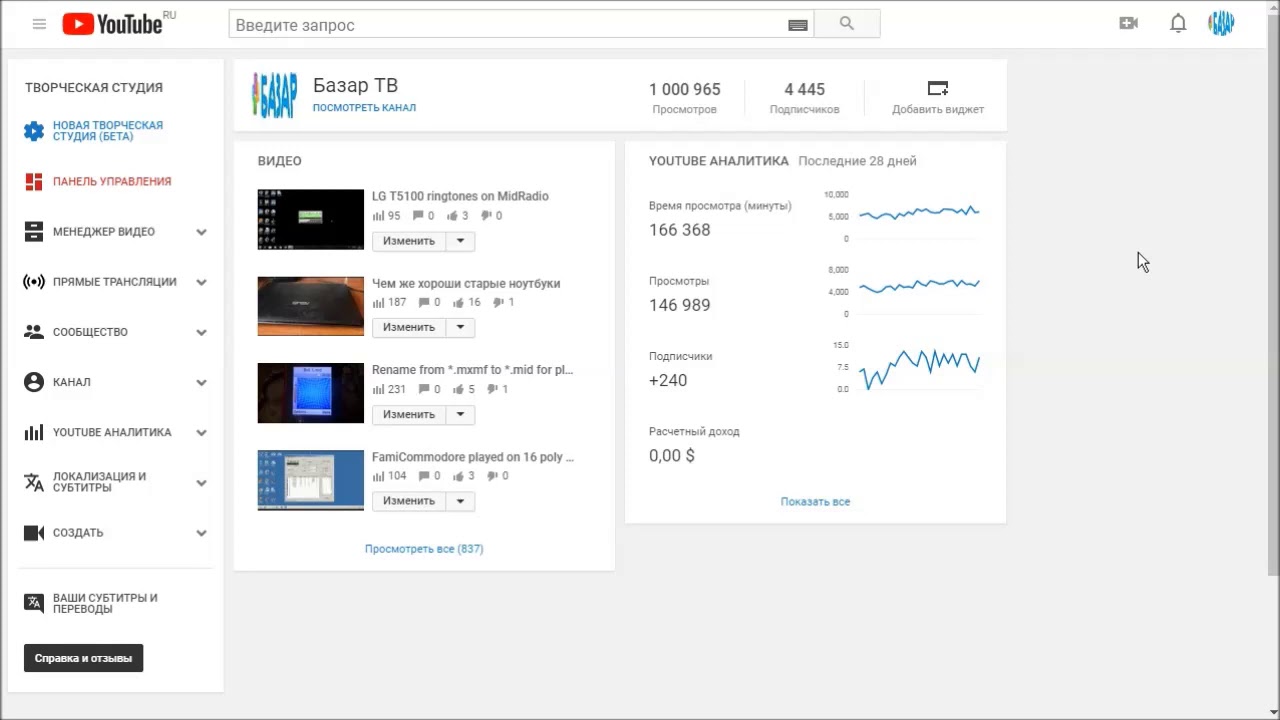Image resolution: width=1280 pixels, height=720 pixels.
Task: Open the upload video camera icon
Action: 1128,24
